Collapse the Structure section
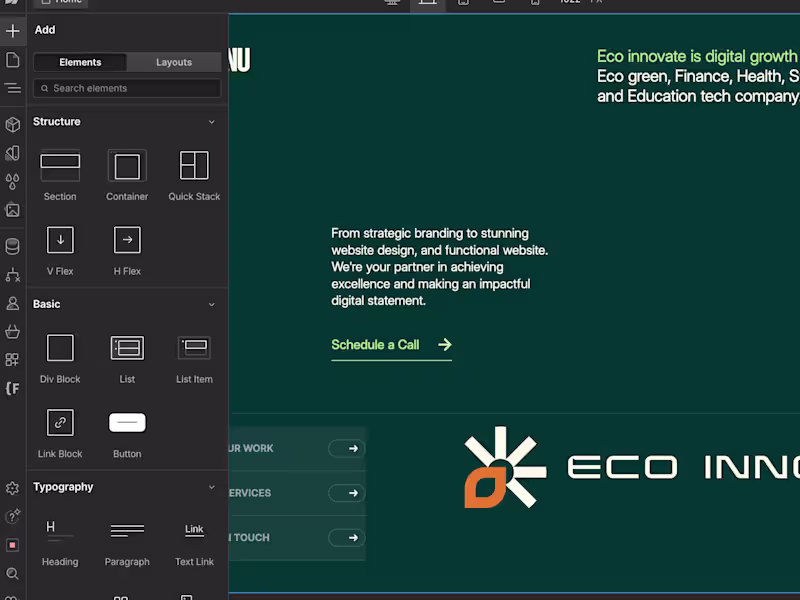 (x=211, y=122)
